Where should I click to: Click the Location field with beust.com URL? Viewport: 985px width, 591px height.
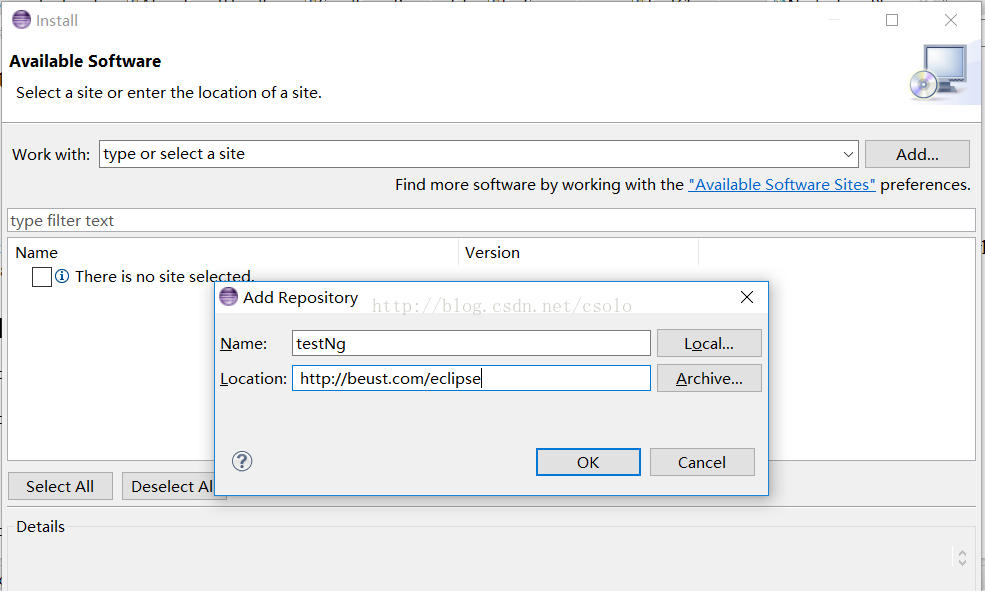point(471,378)
